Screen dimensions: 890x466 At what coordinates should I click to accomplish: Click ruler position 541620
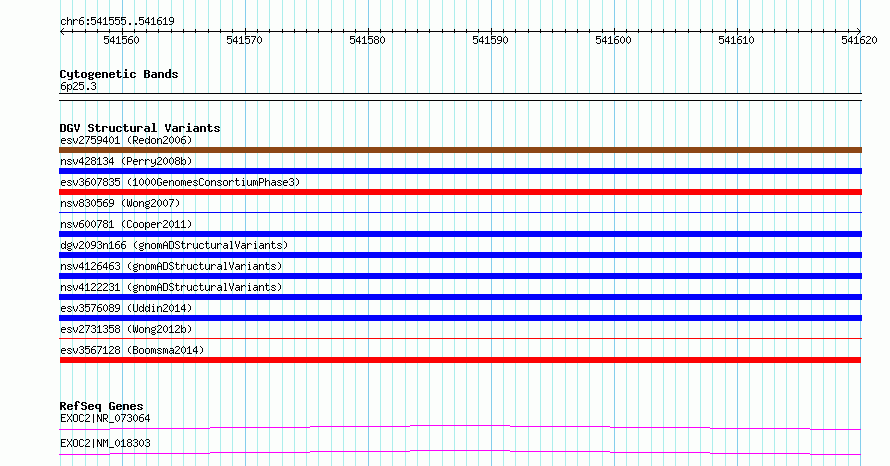859,40
